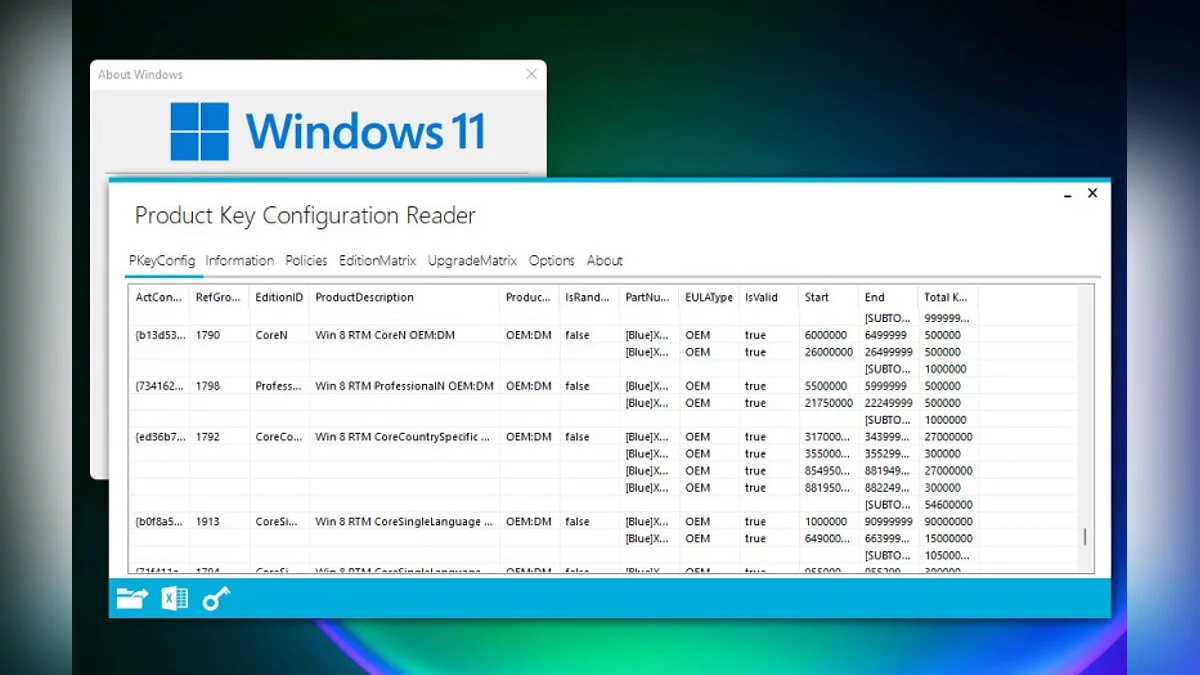Sort by the Start column header

[x=829, y=297]
